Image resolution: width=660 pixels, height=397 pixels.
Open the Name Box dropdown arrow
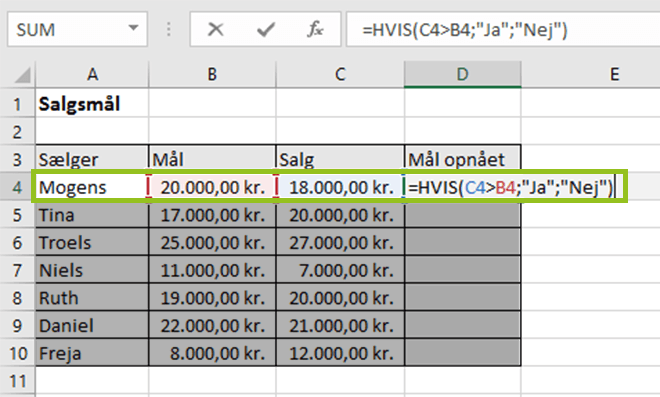click(x=133, y=28)
